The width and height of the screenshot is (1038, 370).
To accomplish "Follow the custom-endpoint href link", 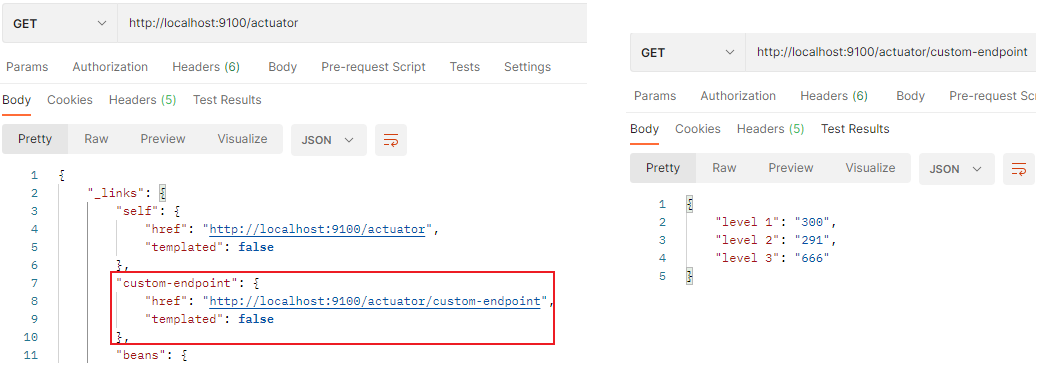I will [x=375, y=301].
